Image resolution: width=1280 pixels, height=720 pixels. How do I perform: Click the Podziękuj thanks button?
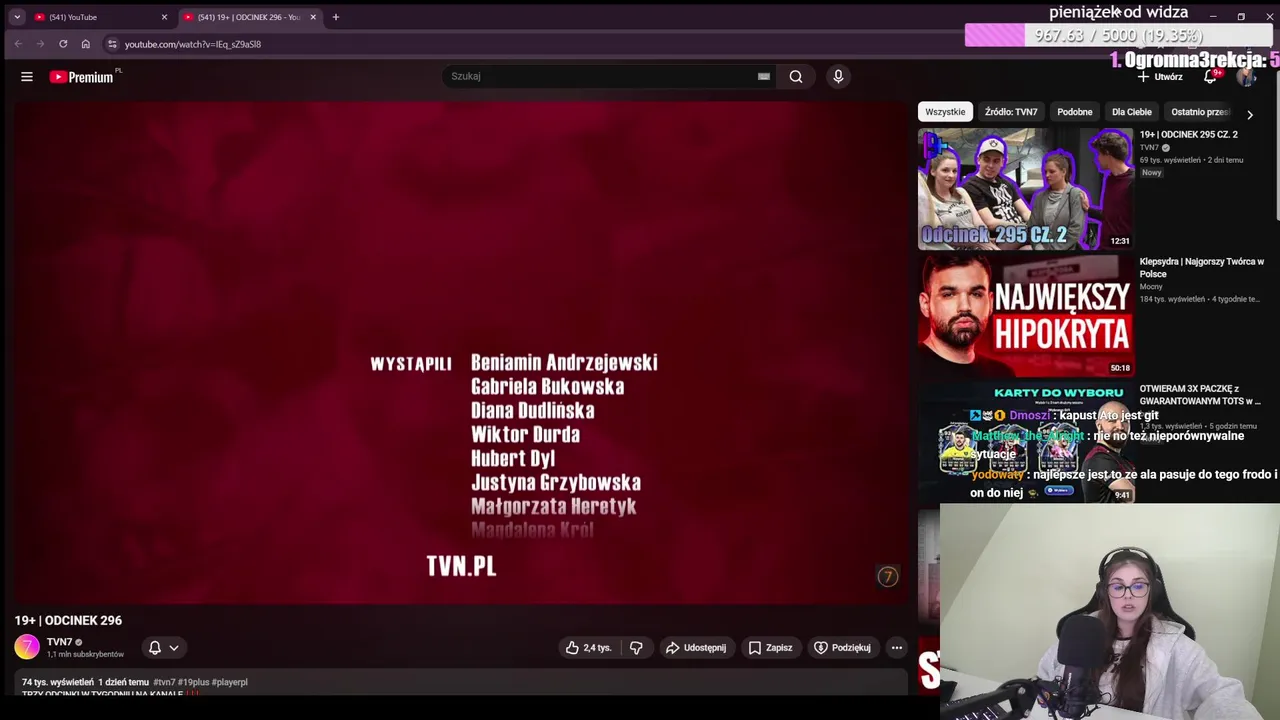pyautogui.click(x=842, y=648)
